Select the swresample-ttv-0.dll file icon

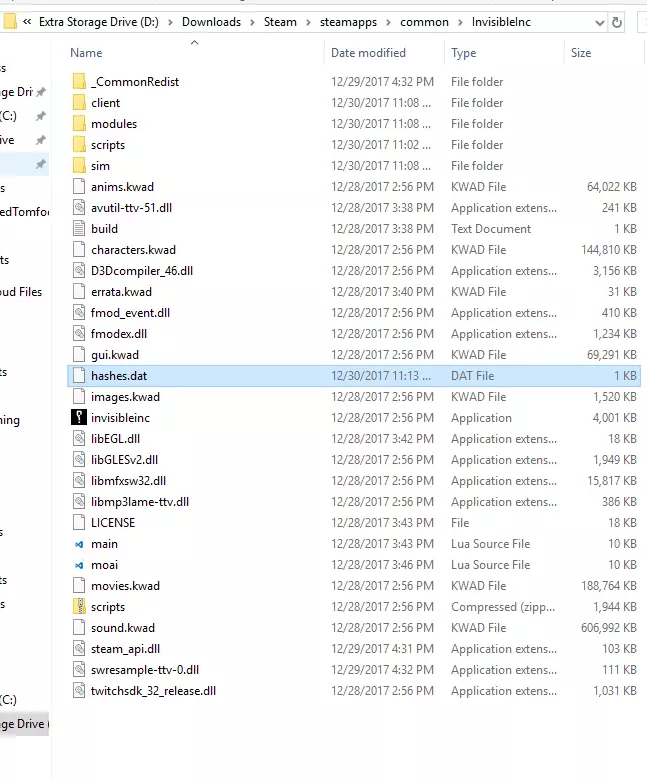tap(79, 670)
